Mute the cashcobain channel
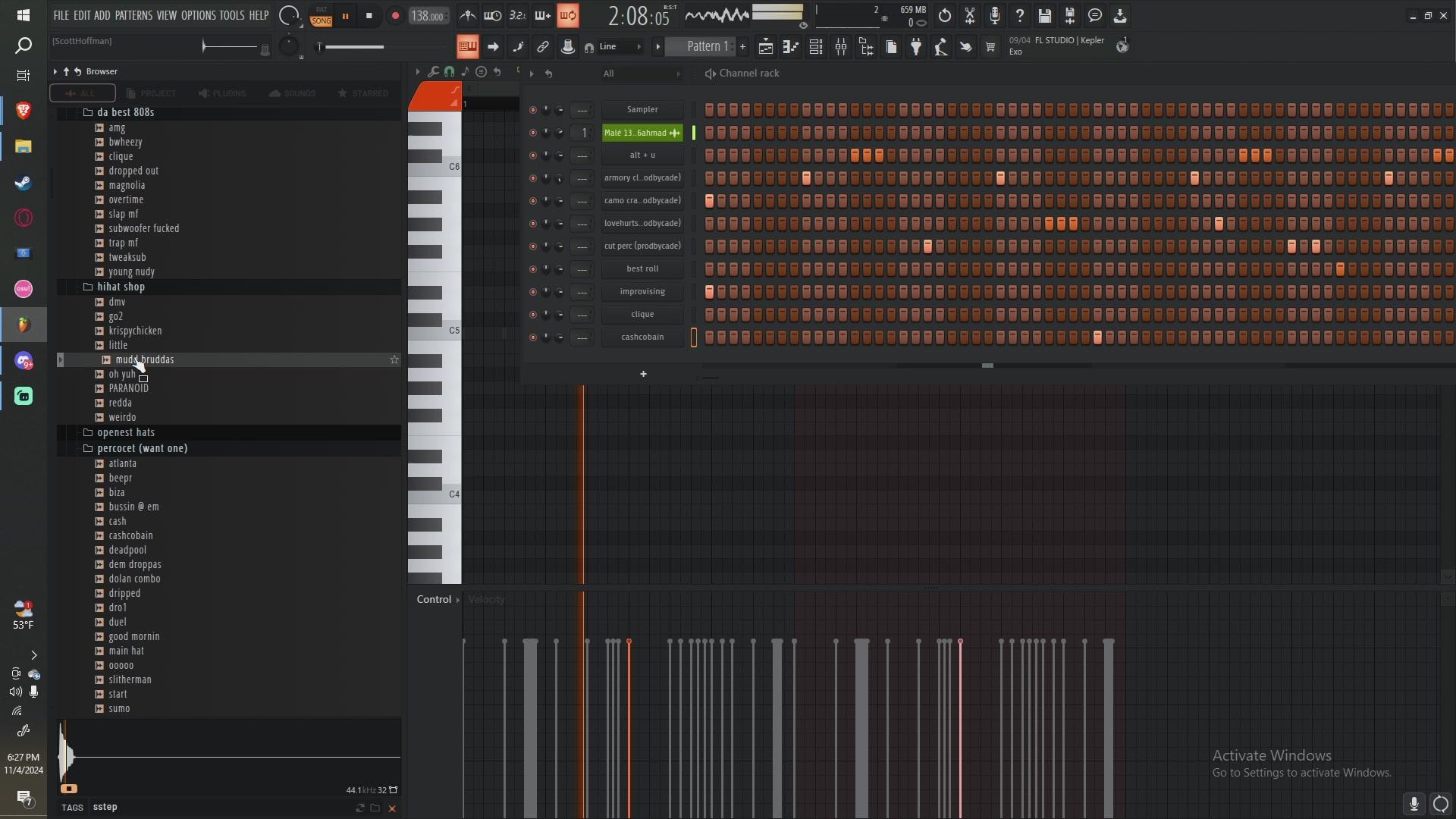 pos(533,337)
